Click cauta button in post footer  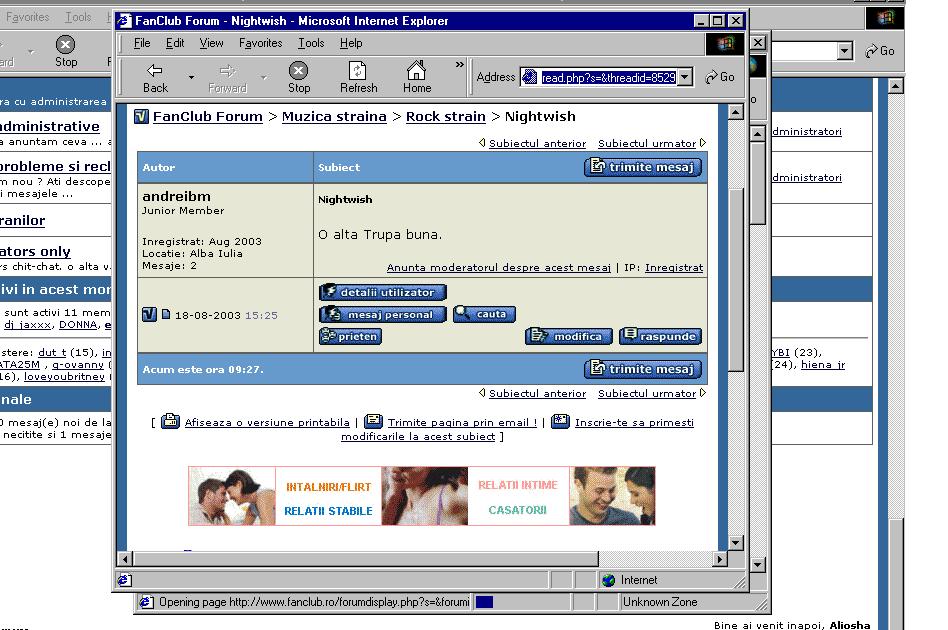tap(484, 314)
